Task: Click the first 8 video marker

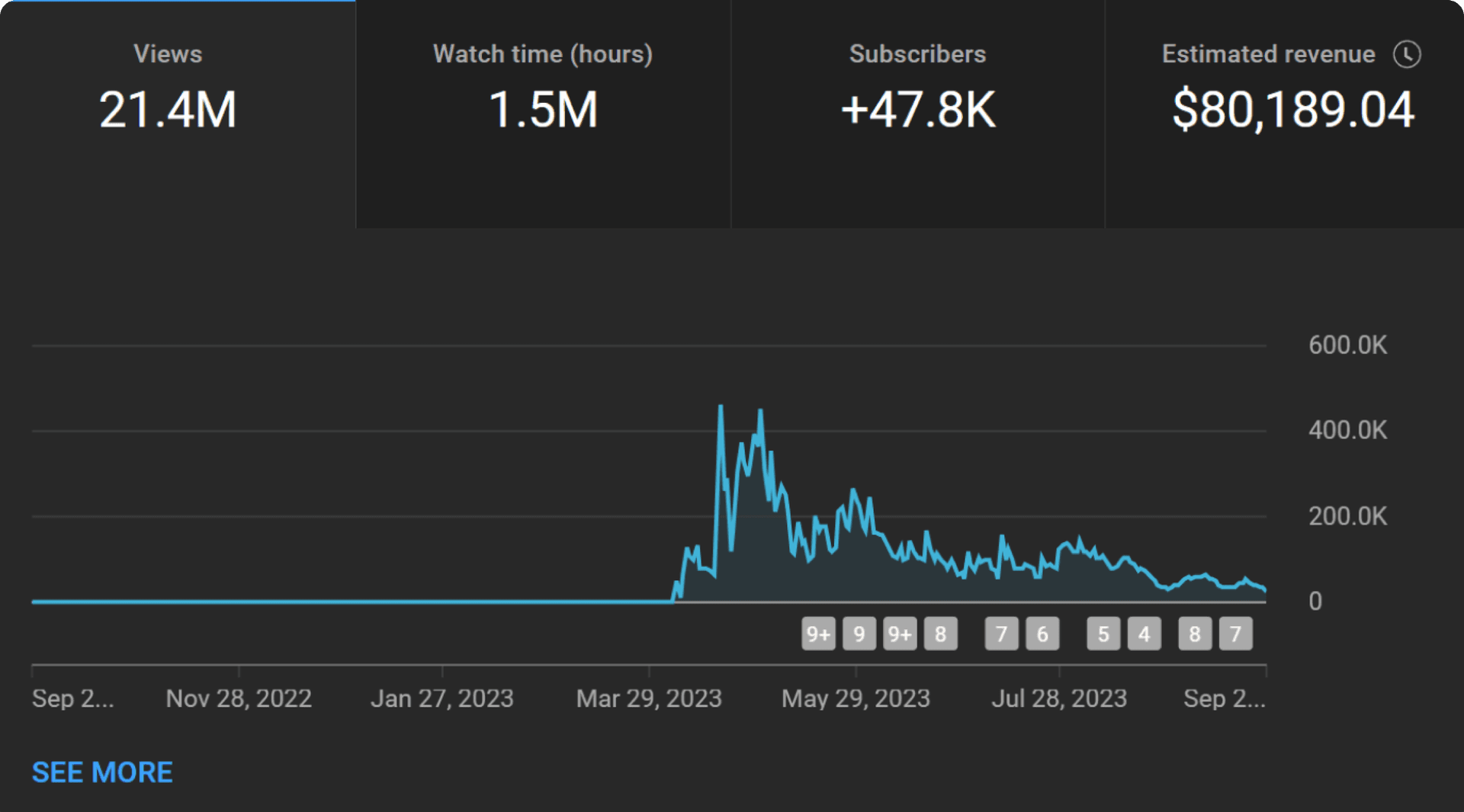Action: (941, 634)
